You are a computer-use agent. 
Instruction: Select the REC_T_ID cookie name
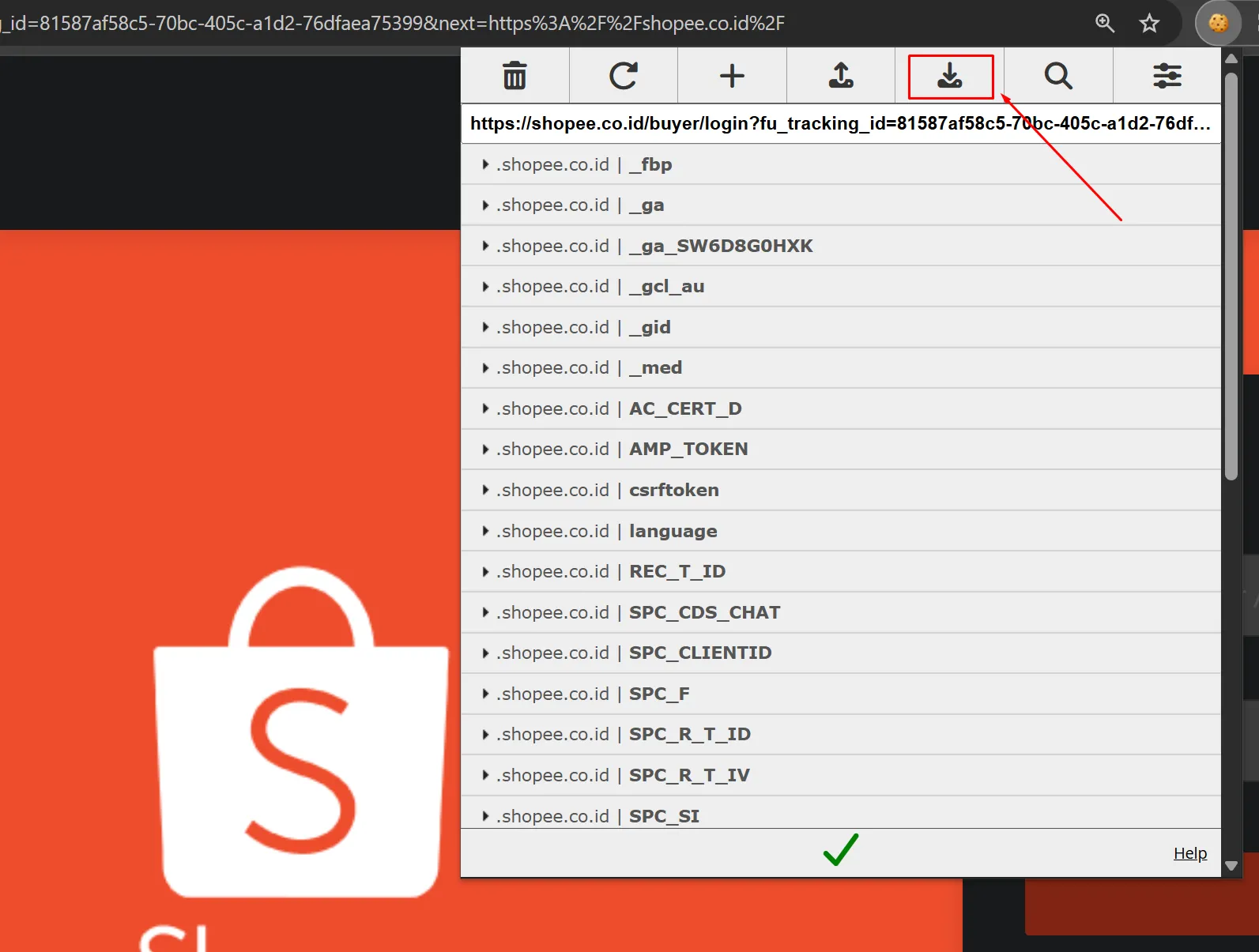[677, 571]
